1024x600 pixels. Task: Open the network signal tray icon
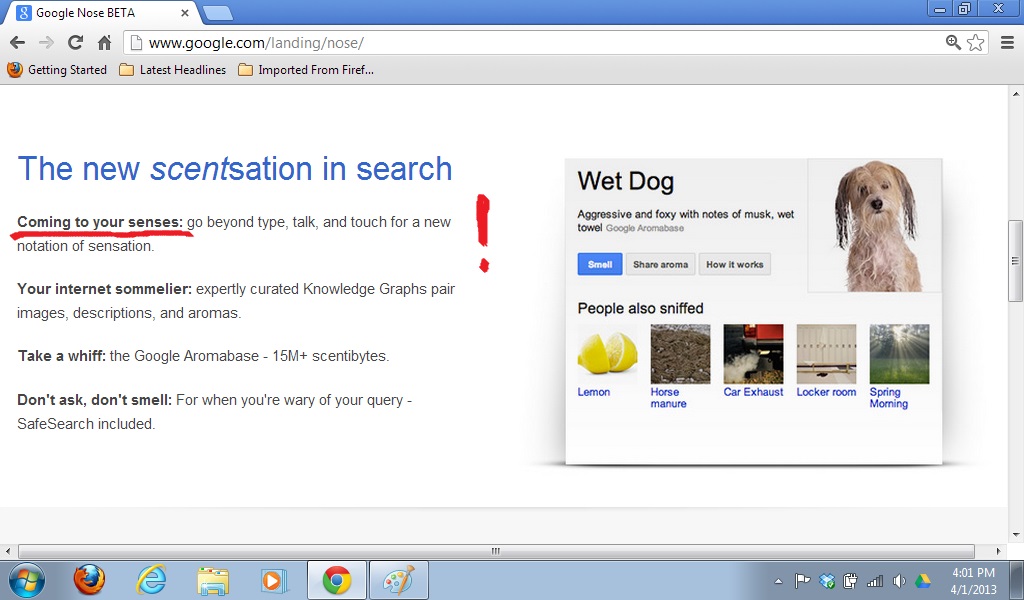click(874, 580)
